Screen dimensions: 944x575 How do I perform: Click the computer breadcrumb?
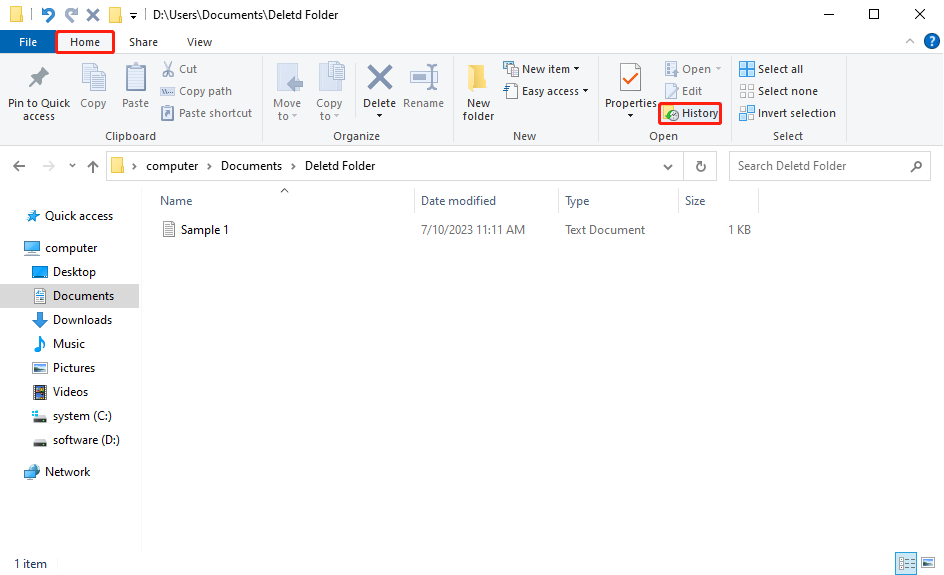tap(172, 166)
